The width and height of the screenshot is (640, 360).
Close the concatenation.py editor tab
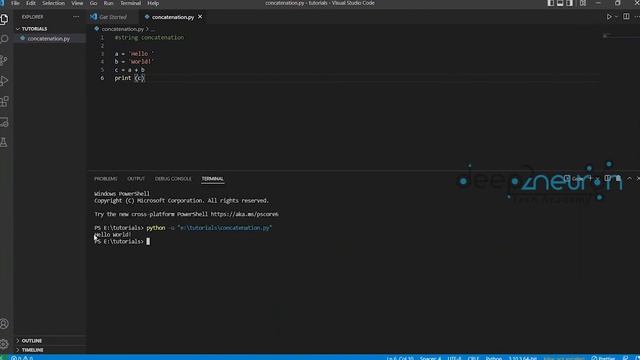200,17
